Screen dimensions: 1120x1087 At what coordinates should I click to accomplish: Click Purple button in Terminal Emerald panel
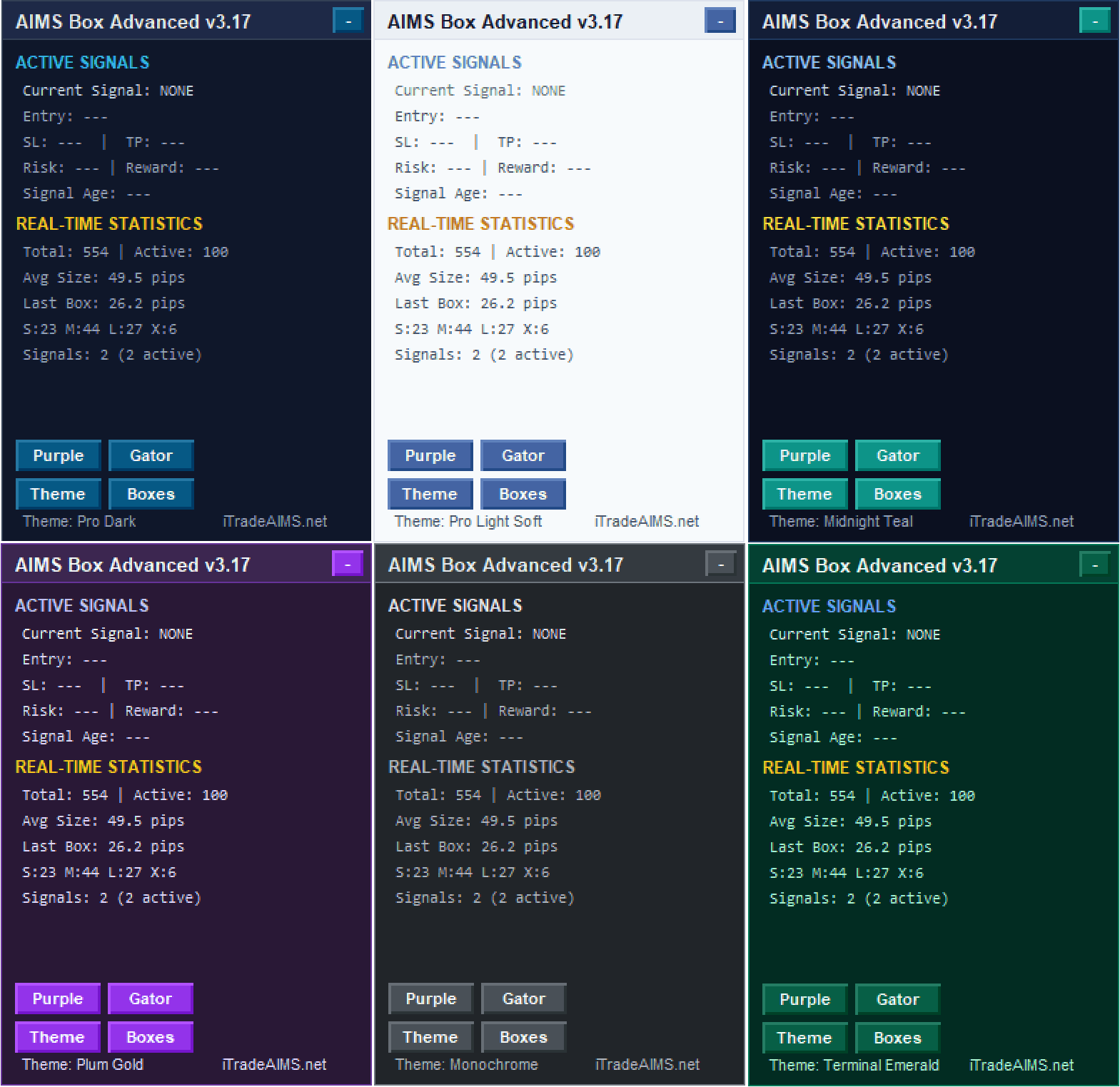(x=805, y=999)
